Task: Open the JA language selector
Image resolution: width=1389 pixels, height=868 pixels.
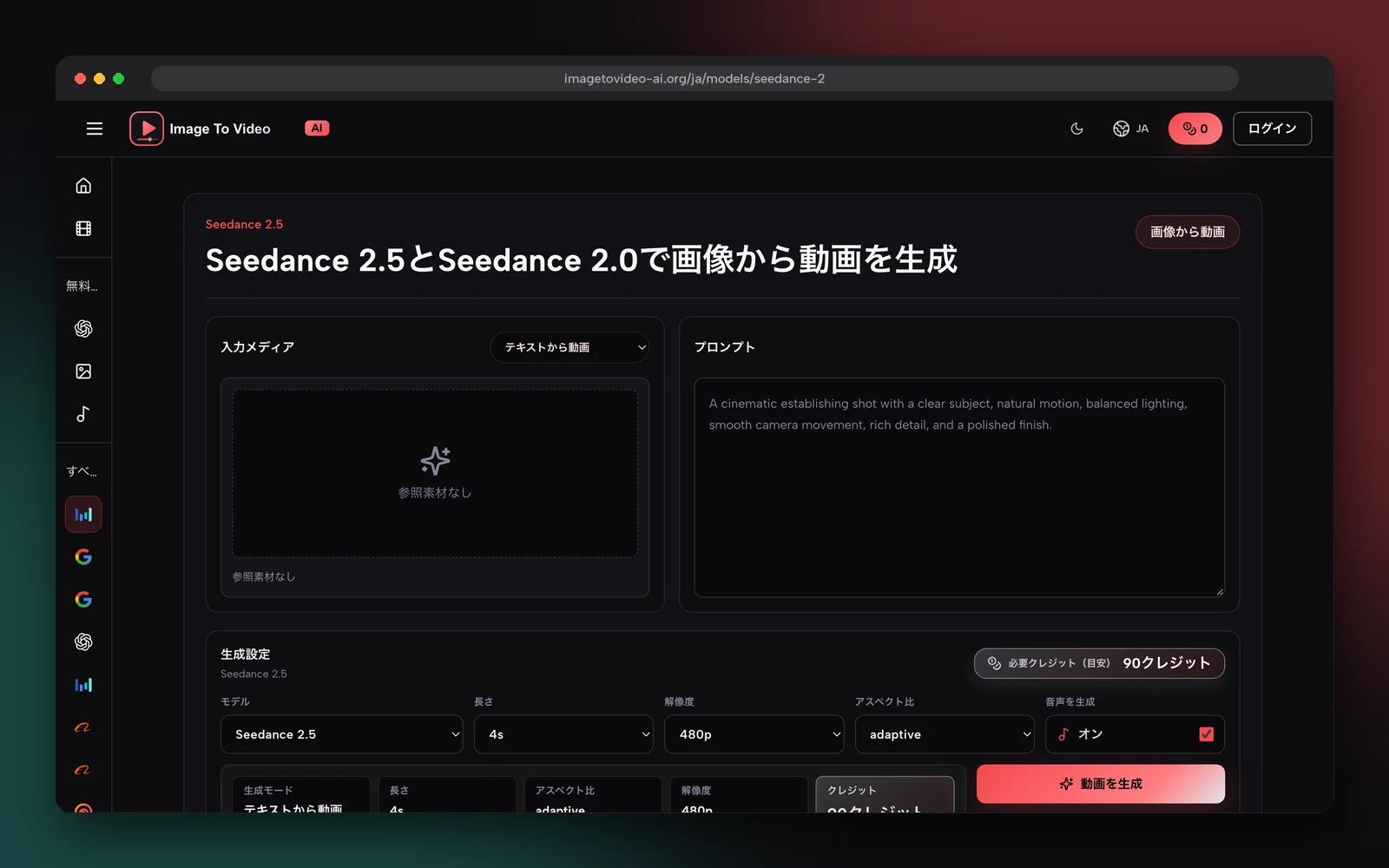Action: pyautogui.click(x=1130, y=128)
